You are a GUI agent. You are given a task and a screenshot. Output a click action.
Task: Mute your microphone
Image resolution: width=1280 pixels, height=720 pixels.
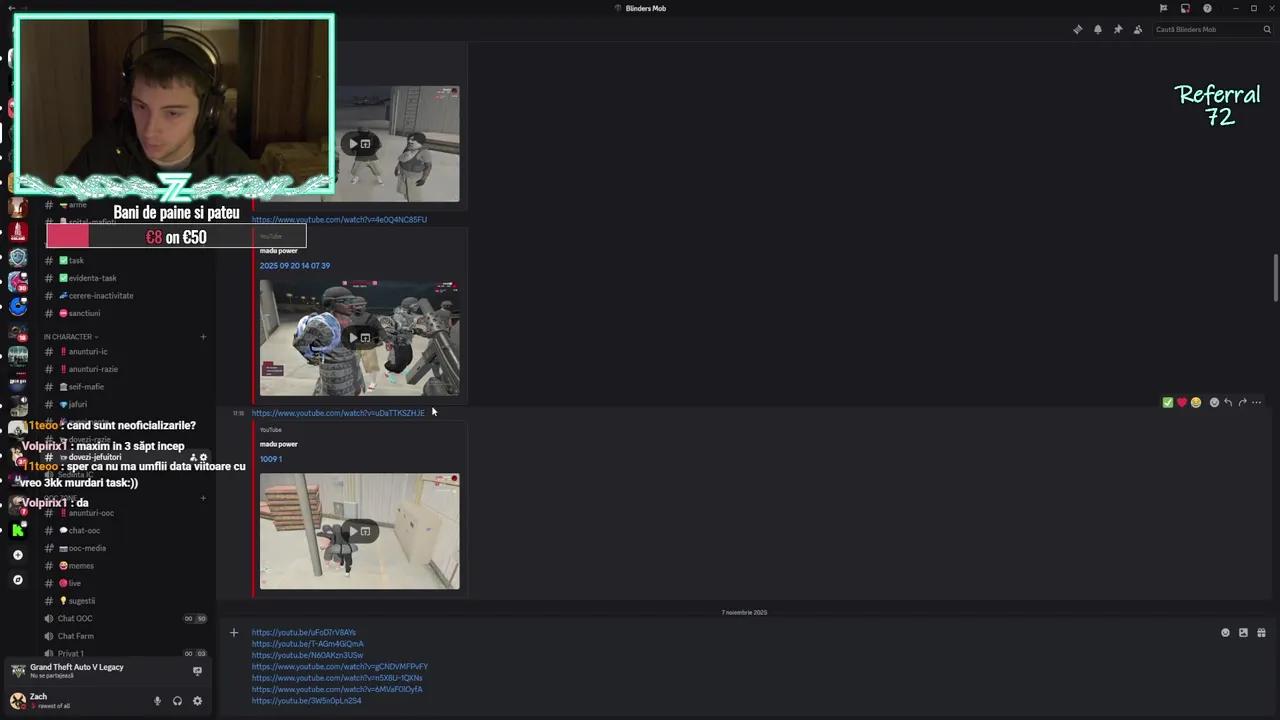point(157,701)
